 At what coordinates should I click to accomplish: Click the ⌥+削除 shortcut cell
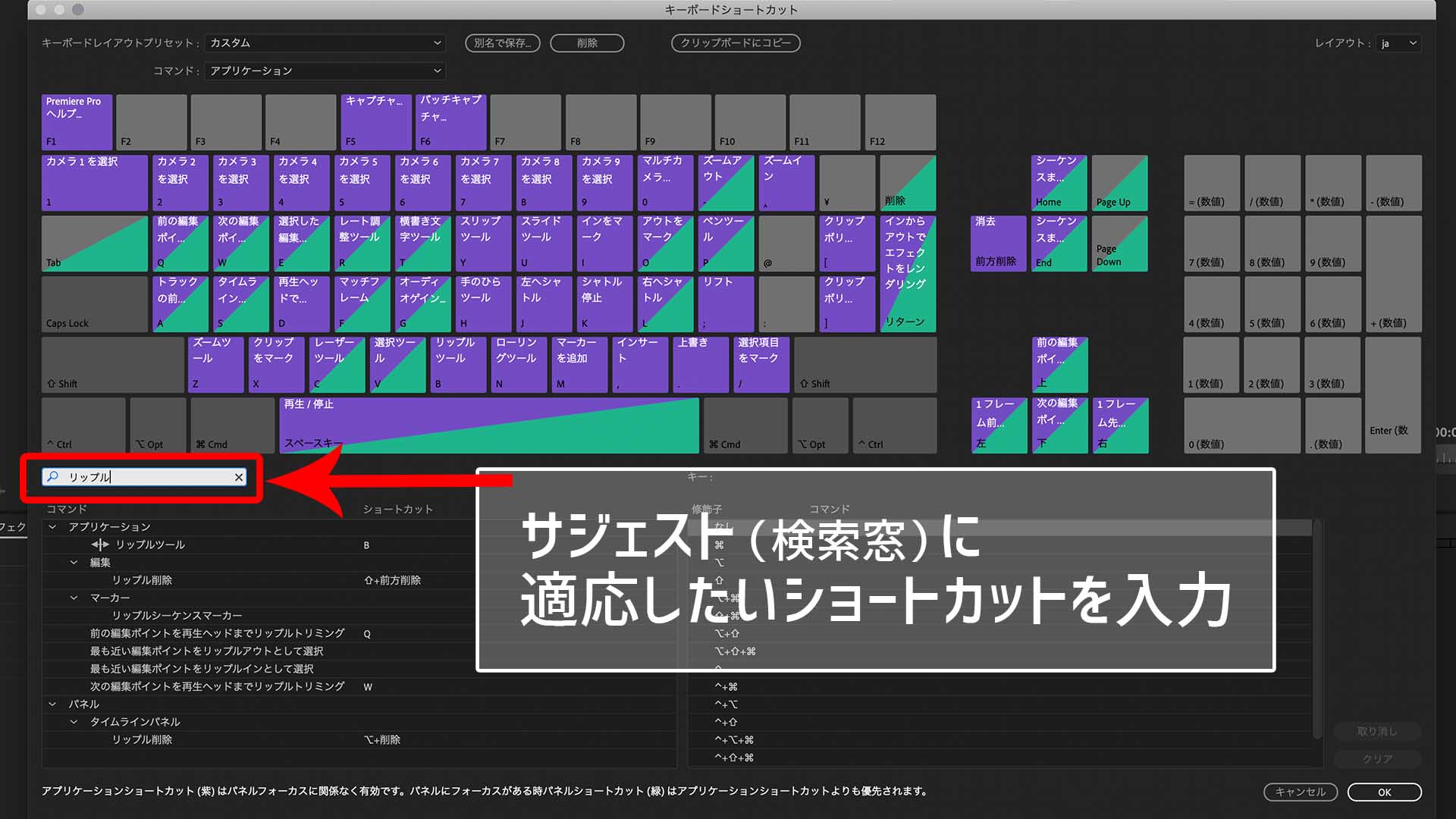click(382, 739)
